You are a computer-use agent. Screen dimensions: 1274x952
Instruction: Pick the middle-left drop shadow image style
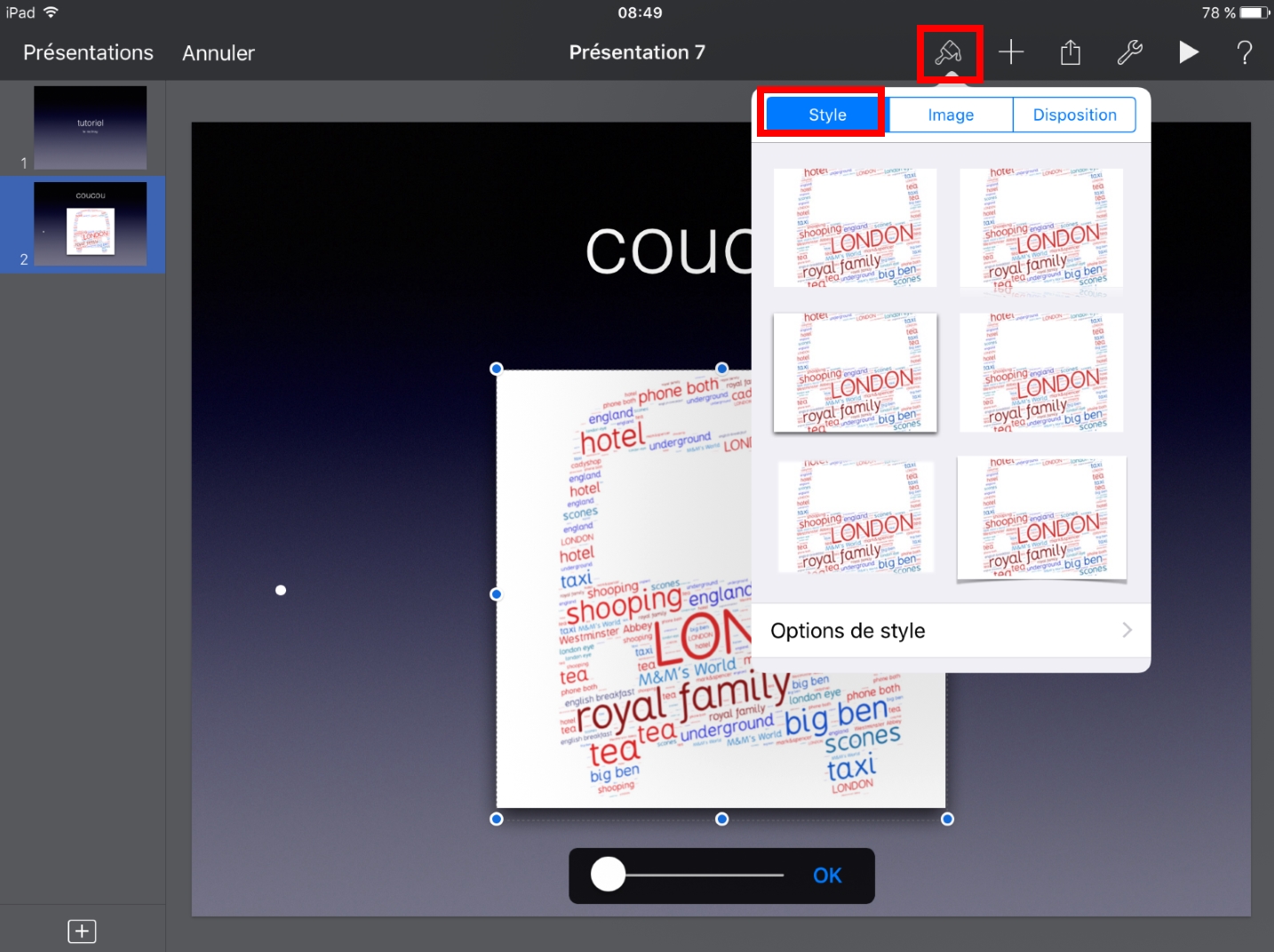855,373
